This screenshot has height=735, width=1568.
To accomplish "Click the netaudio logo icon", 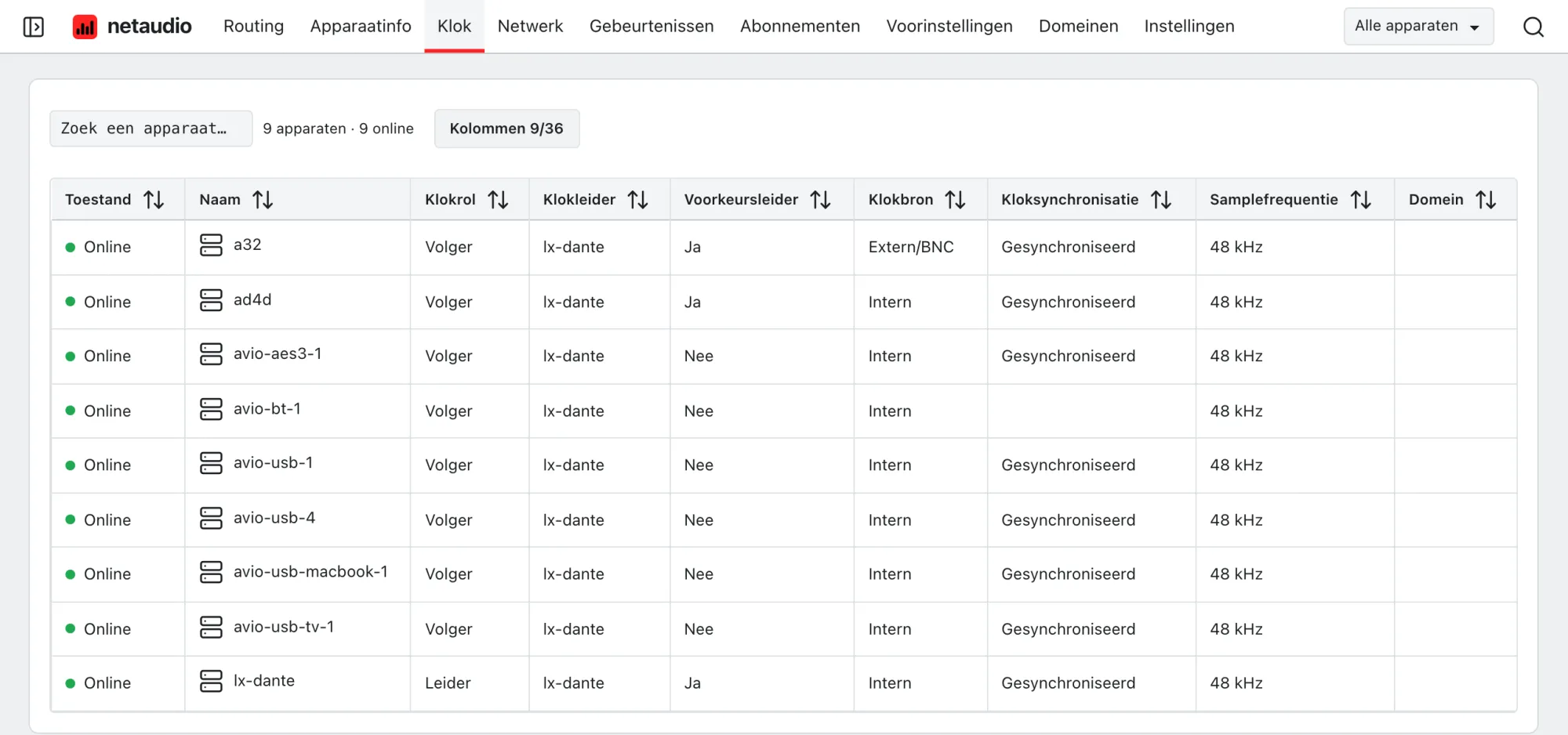I will point(85,27).
